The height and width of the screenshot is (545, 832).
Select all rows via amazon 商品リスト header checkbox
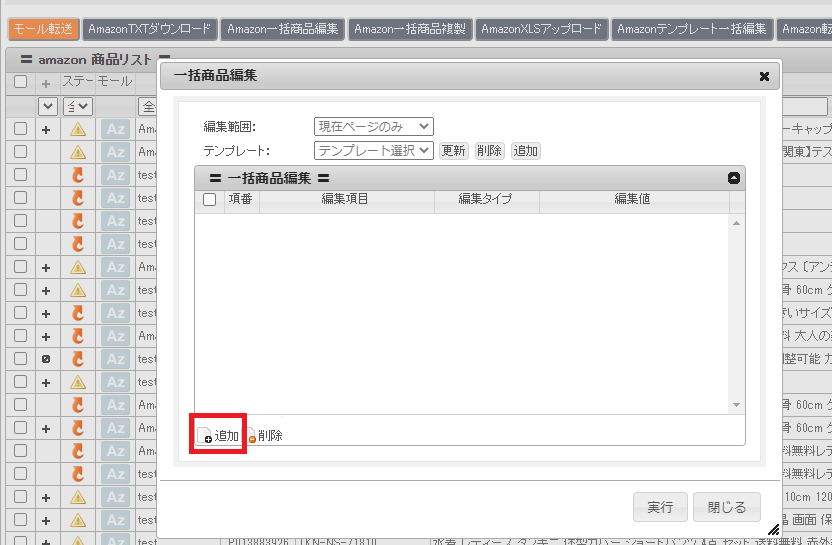pos(21,82)
